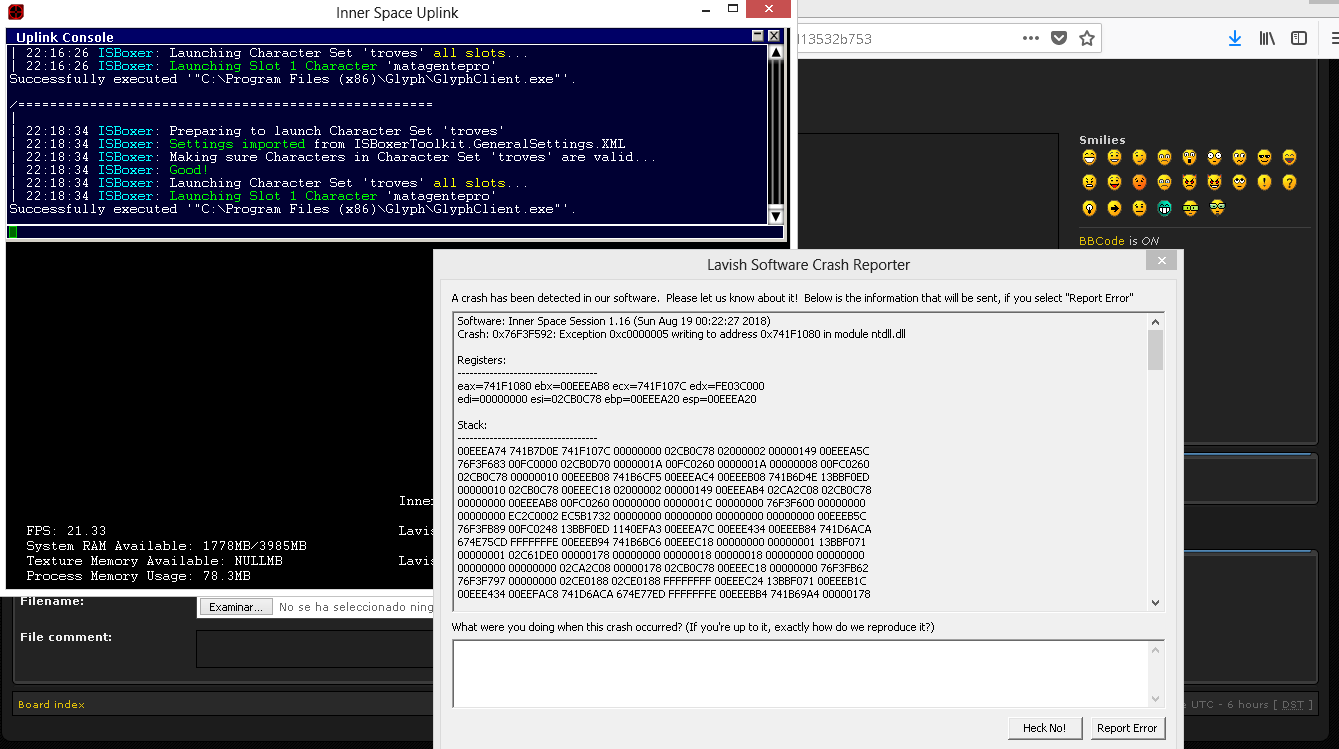The width and height of the screenshot is (1339, 749).
Task: Click the Examinar... file browse button
Action: coord(236,607)
